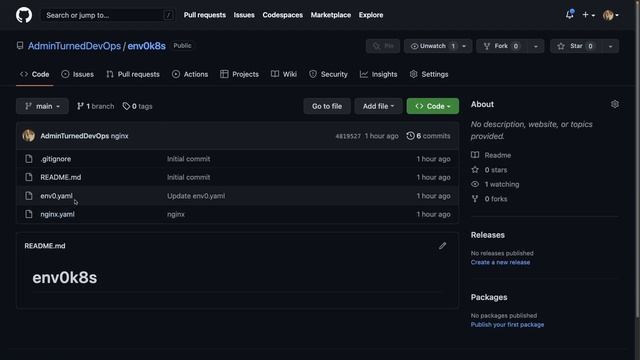Open the AdminTurnedDevOps commit author name
Viewport: 640px width, 360px height.
coord(75,136)
